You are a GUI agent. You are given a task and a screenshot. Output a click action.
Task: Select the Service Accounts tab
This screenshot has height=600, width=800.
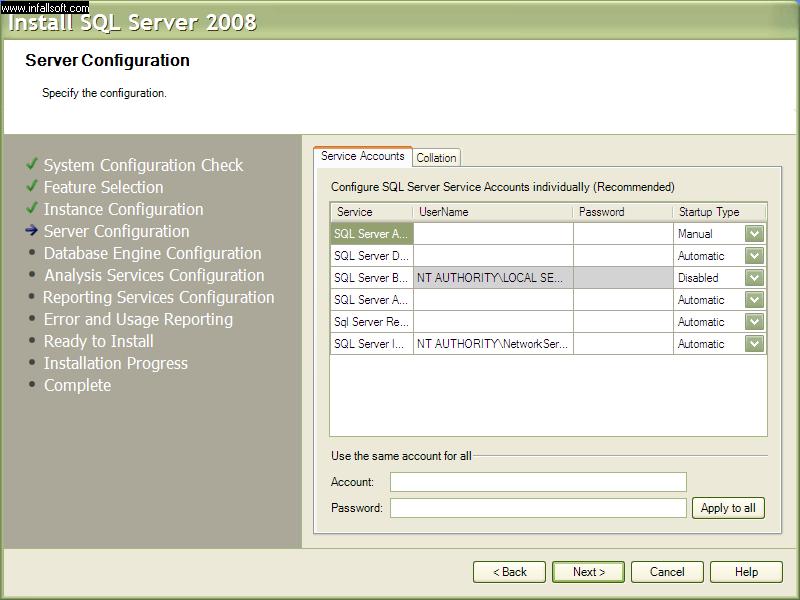(363, 156)
